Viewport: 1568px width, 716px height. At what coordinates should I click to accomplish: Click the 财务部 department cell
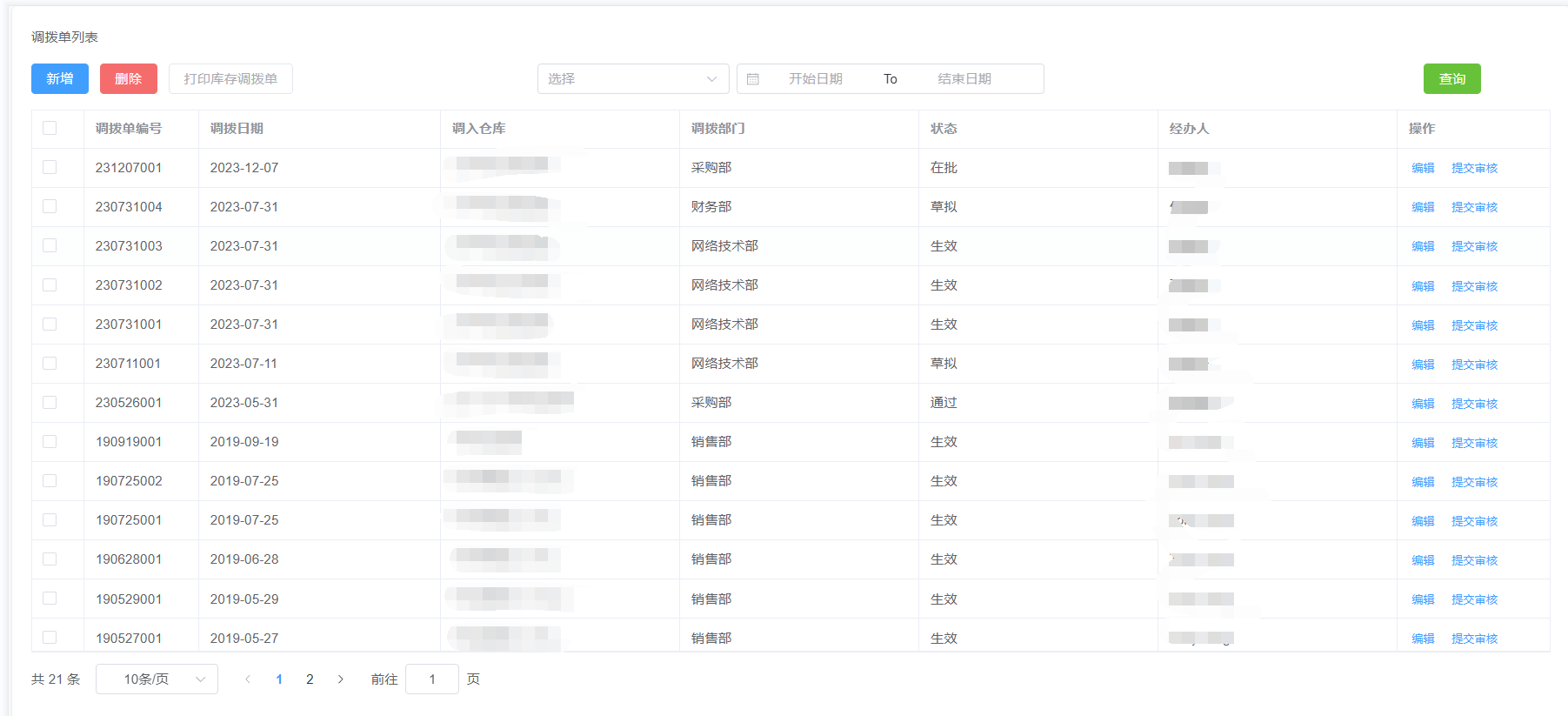point(711,207)
